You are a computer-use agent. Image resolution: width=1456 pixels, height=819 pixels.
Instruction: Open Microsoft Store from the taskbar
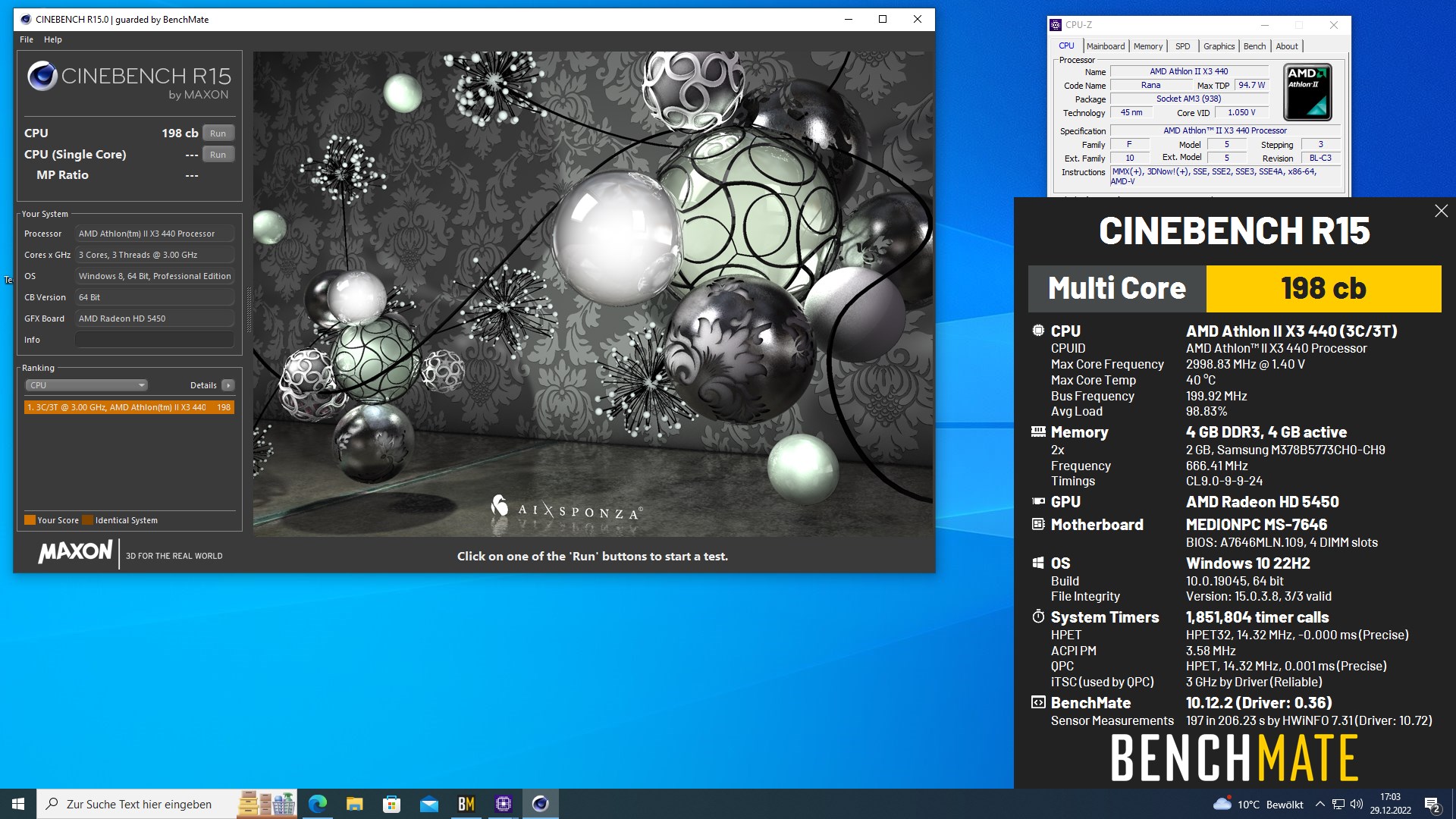[x=391, y=804]
